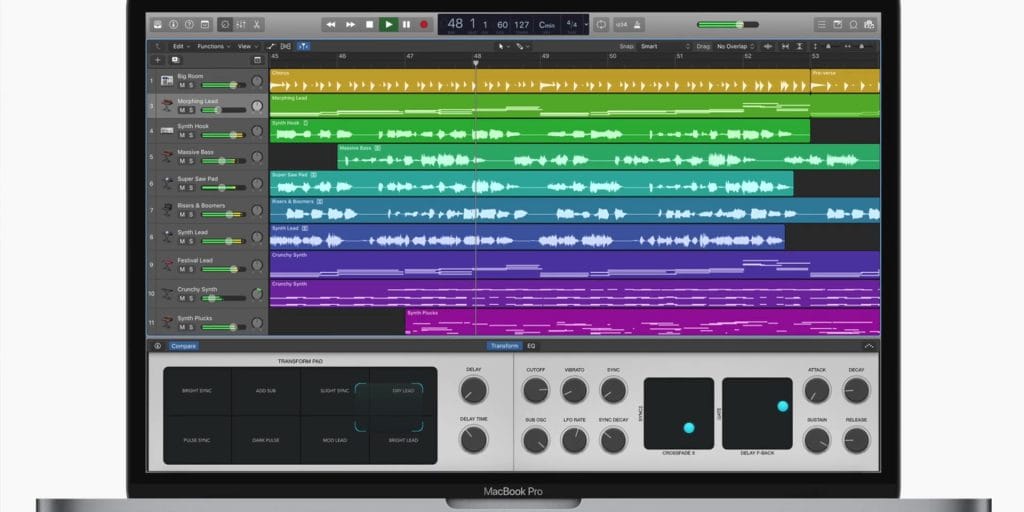The image size is (1024, 512).
Task: Toggle Show Automation button
Action: click(x=271, y=46)
